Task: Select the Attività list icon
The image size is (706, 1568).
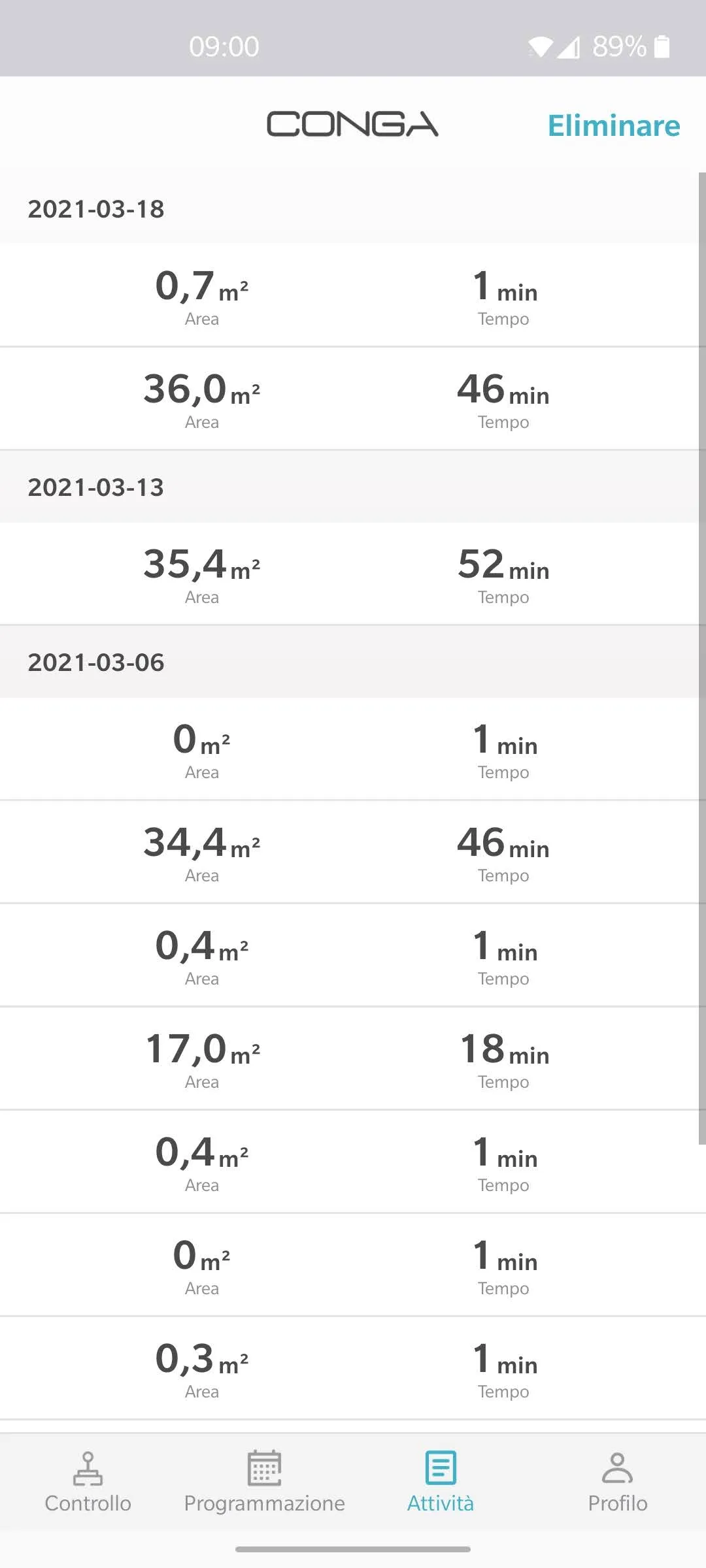Action: click(441, 1467)
